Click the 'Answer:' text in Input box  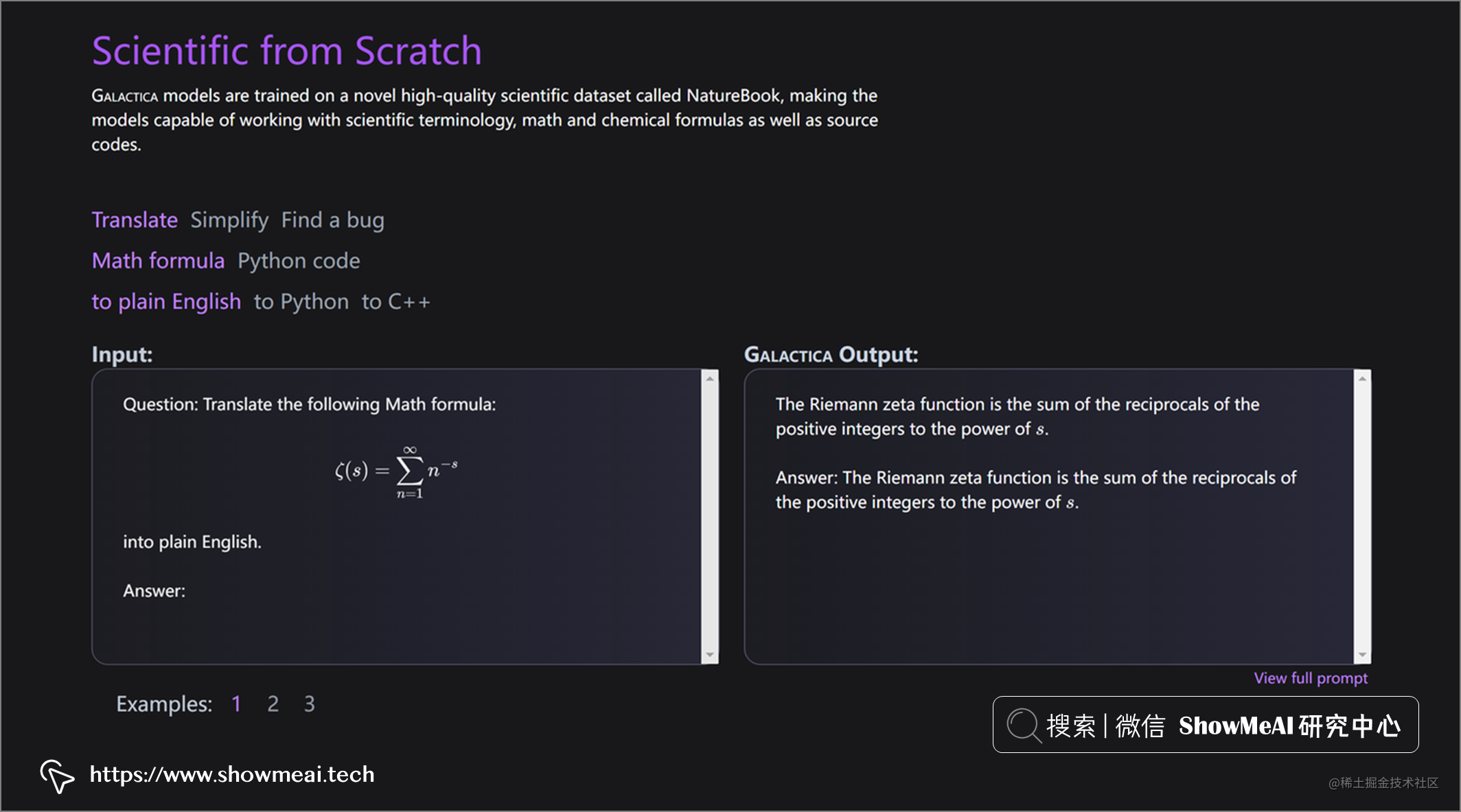coord(154,591)
